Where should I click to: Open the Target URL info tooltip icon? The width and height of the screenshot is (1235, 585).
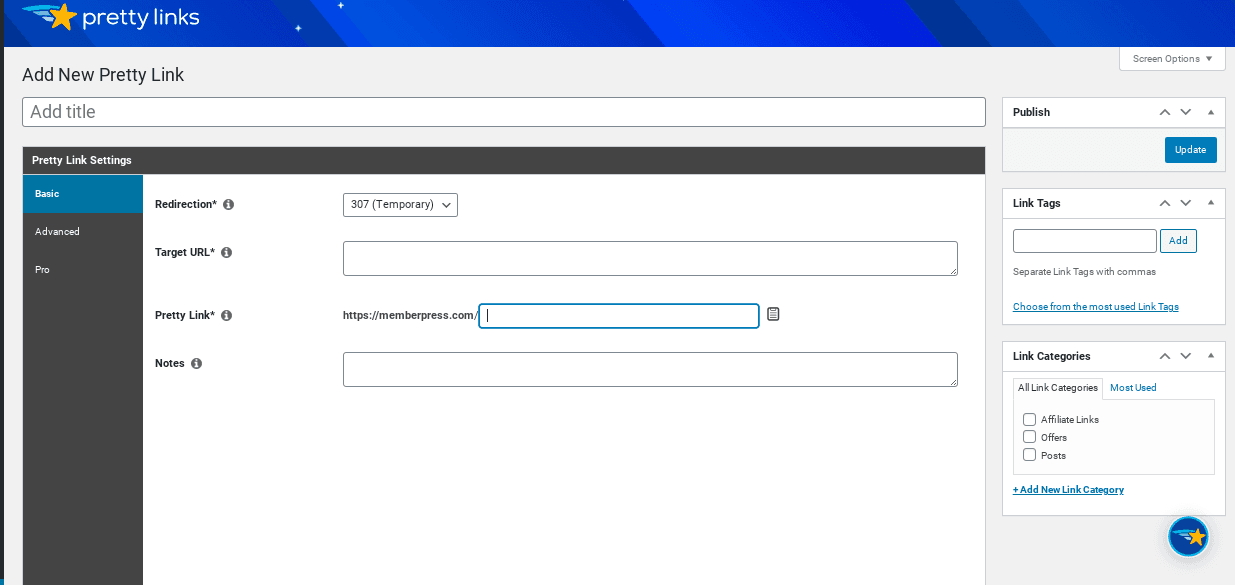226,252
